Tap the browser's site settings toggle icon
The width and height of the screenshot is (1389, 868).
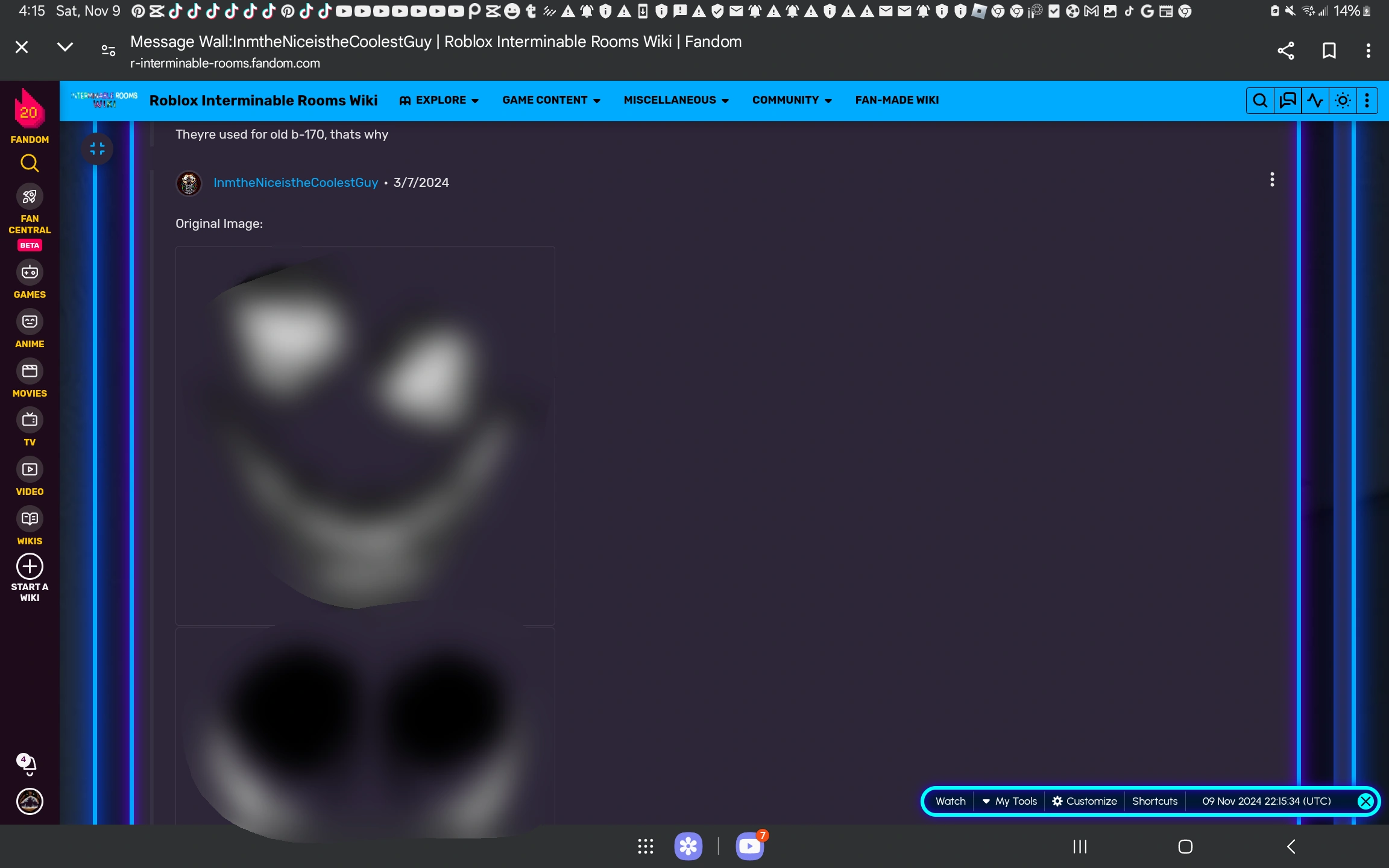[x=109, y=51]
